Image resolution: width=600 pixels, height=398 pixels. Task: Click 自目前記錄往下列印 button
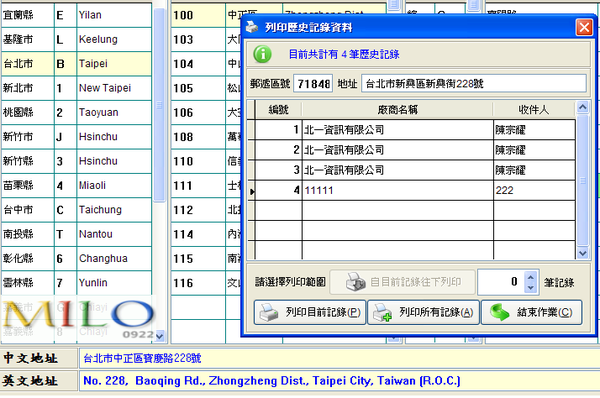(x=403, y=282)
